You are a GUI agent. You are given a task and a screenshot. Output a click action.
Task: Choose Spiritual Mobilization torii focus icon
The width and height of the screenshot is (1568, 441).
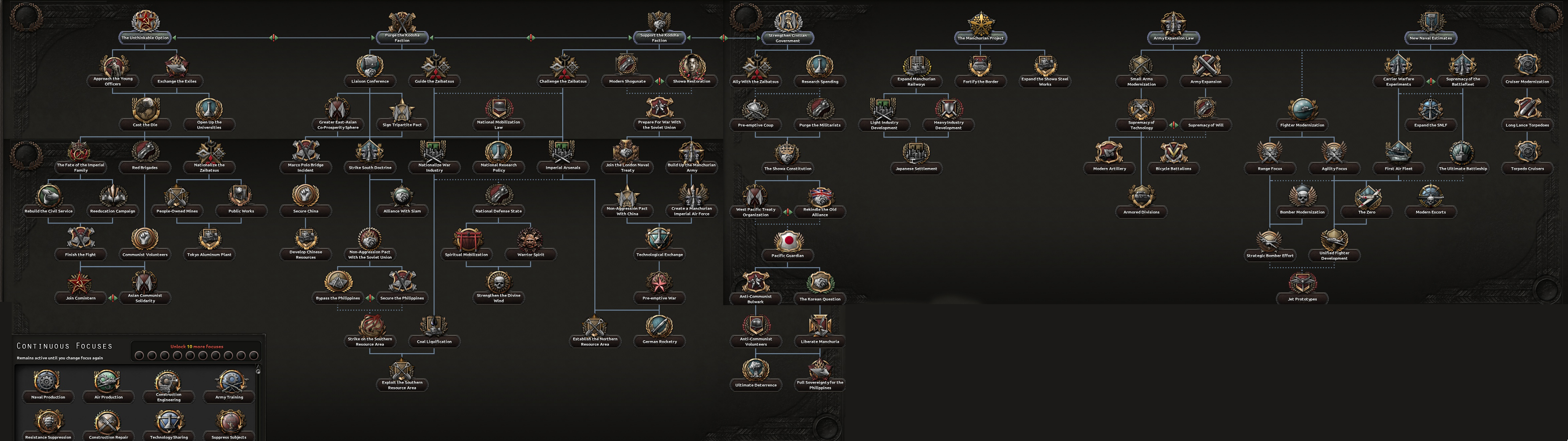coord(466,239)
